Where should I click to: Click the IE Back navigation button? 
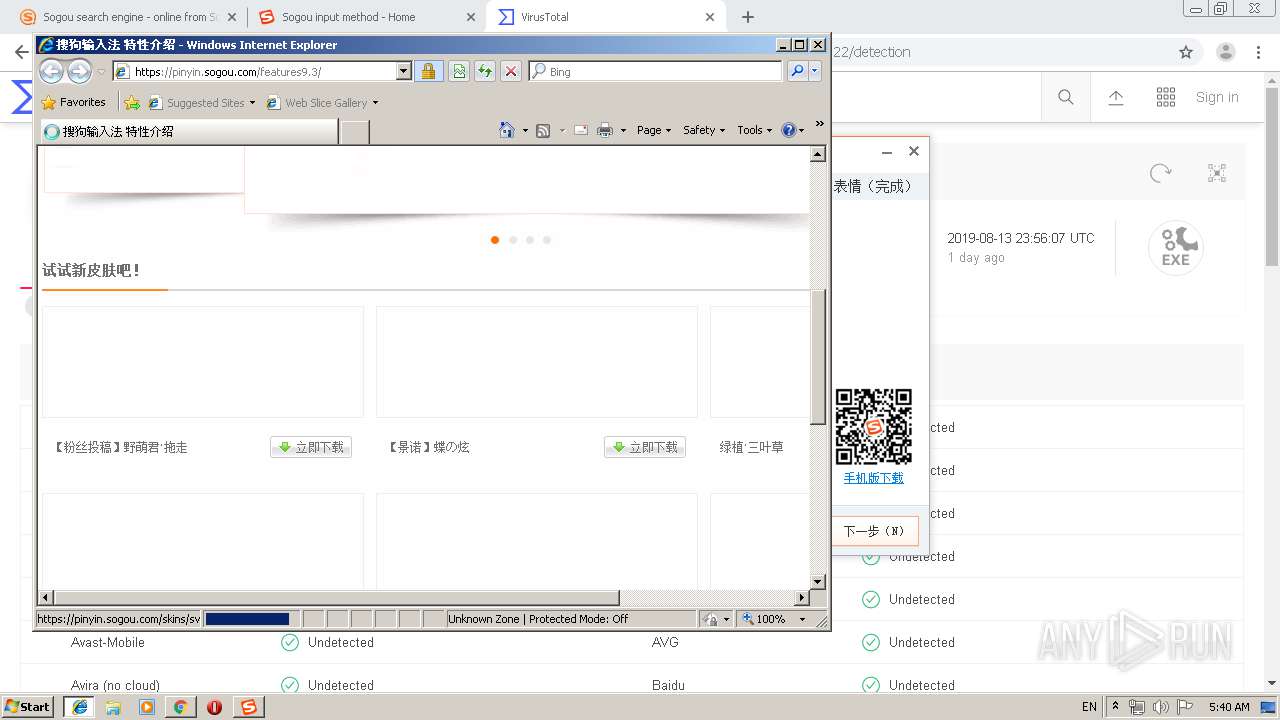tap(52, 71)
